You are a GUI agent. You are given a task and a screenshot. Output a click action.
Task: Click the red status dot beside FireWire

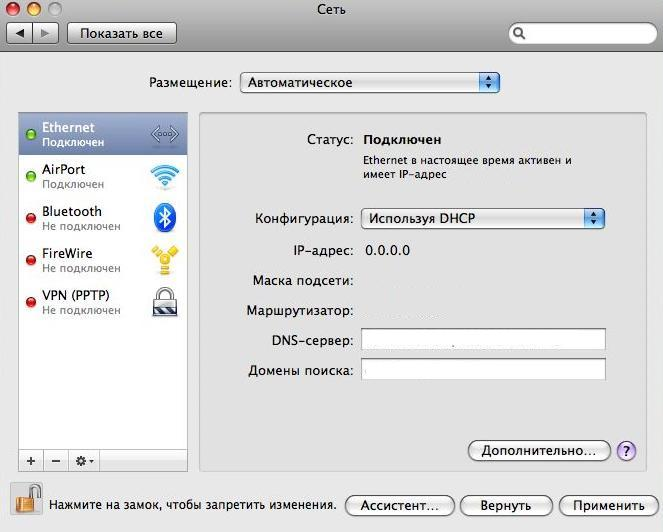tap(31, 260)
